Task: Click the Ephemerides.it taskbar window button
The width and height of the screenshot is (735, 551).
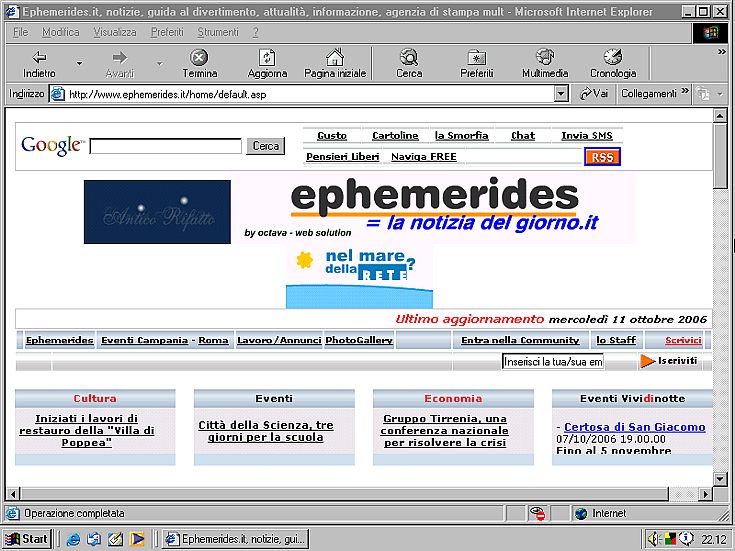Action: click(236, 539)
